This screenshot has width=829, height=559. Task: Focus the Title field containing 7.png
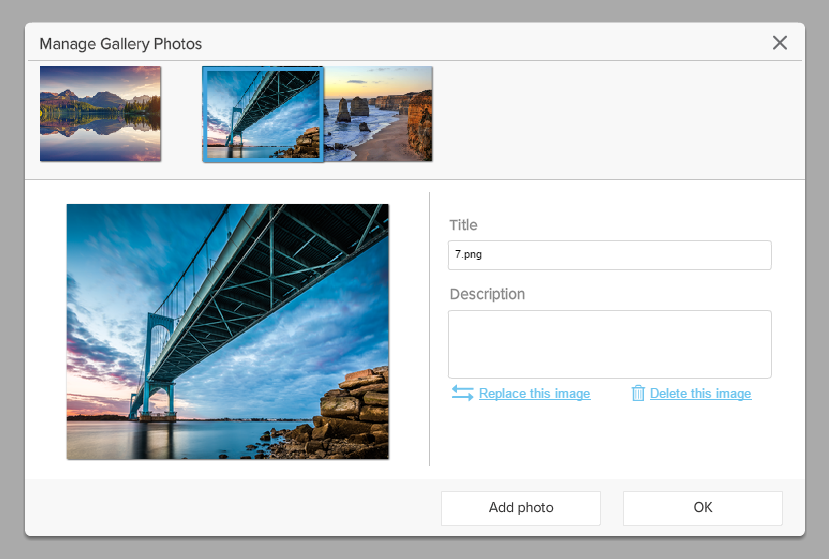(609, 255)
